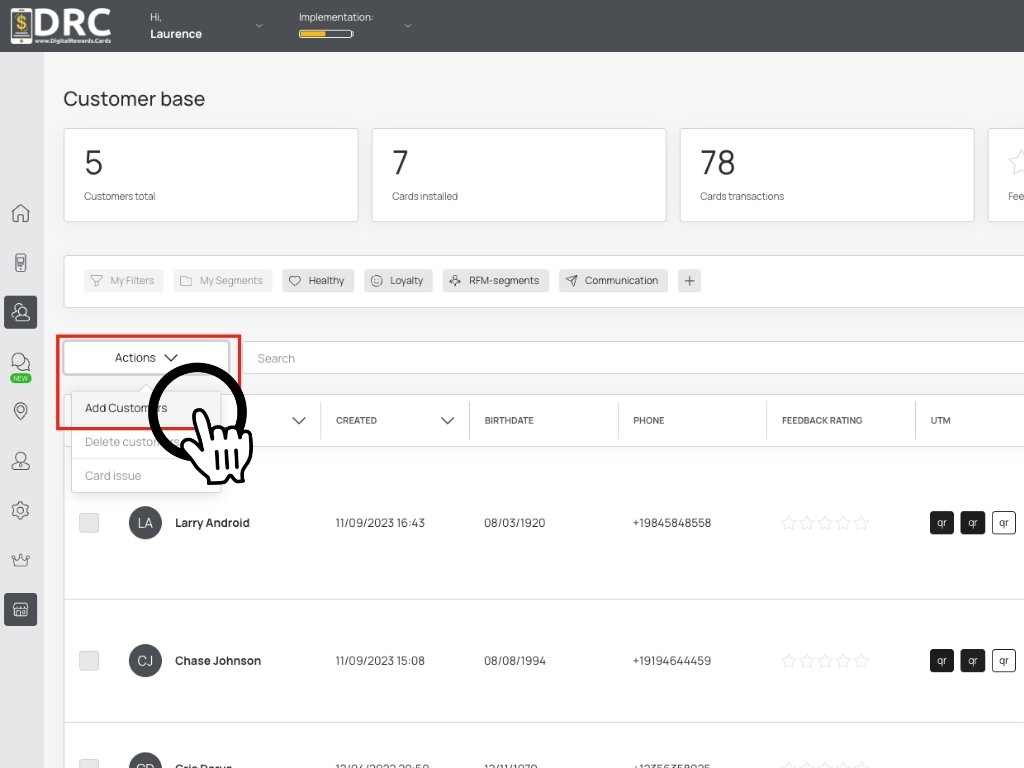
Task: Select the My Filters chip
Action: [x=123, y=281]
